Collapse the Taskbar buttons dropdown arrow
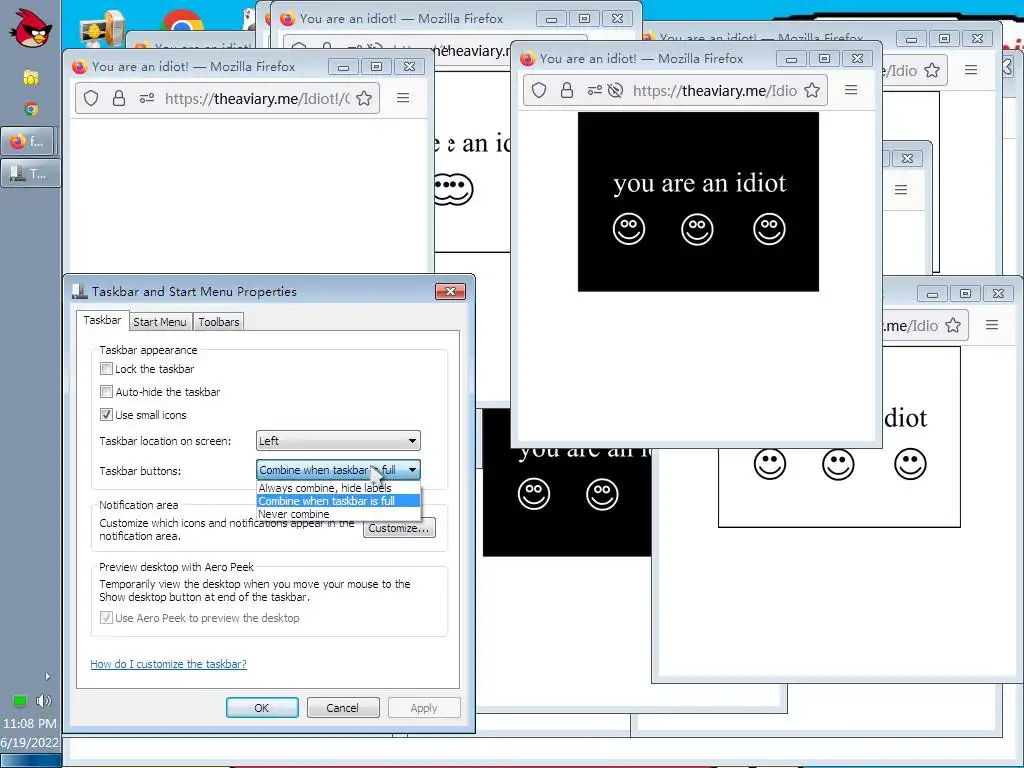Viewport: 1024px width, 768px height. click(x=412, y=470)
